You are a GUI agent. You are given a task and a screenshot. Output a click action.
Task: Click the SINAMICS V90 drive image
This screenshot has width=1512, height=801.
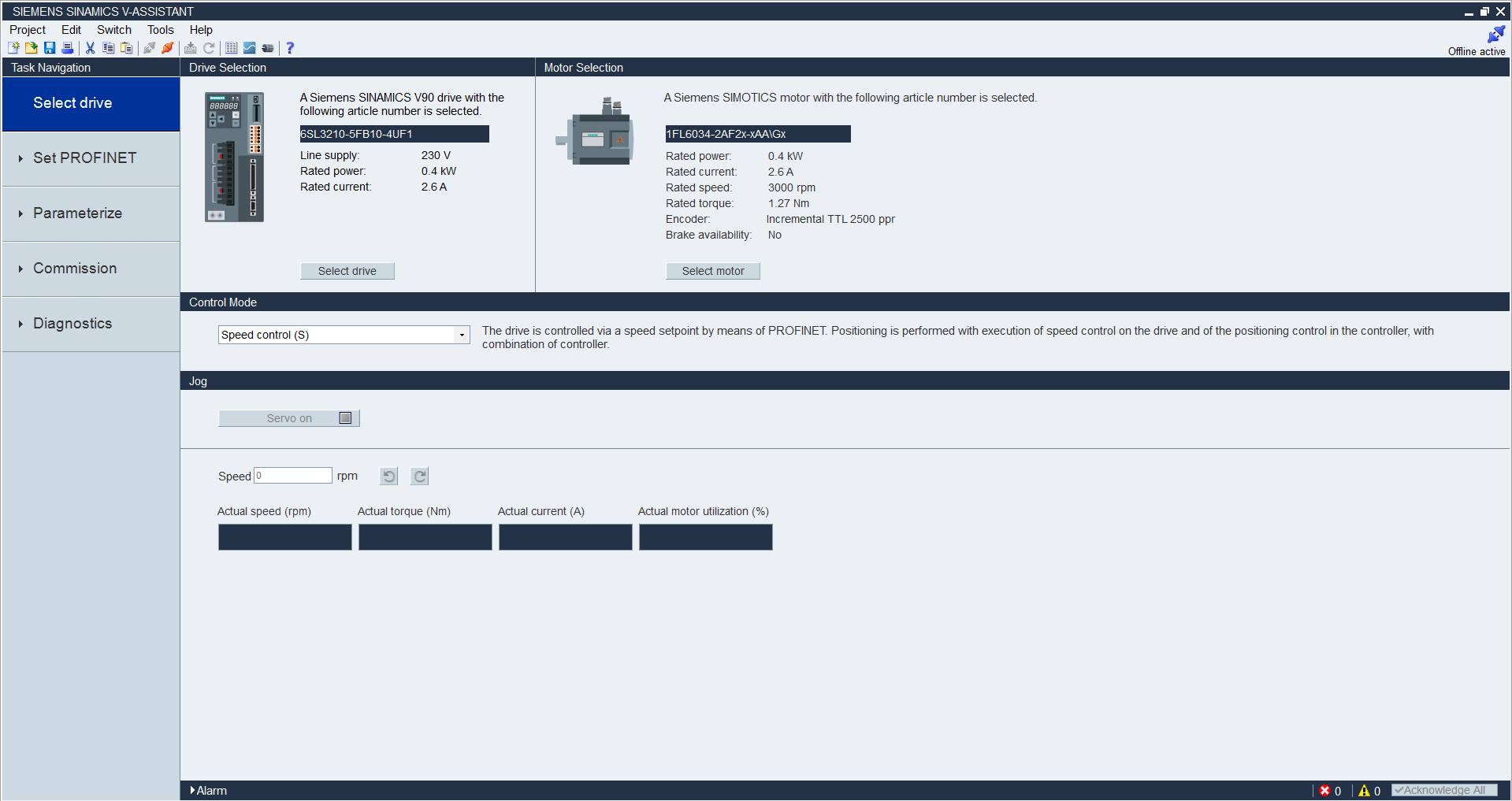tap(235, 157)
